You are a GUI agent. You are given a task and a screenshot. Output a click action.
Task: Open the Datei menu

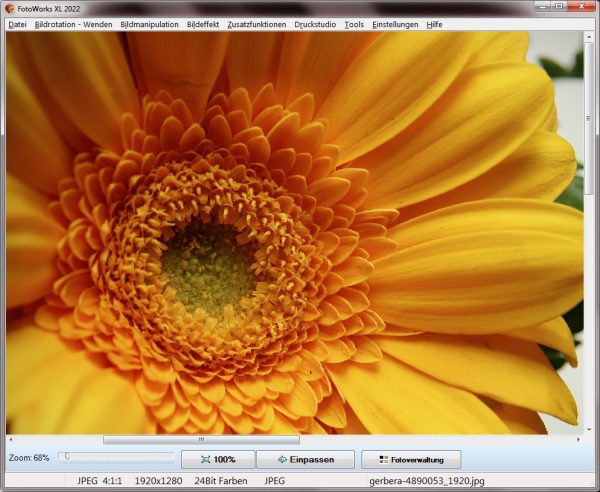(18, 24)
